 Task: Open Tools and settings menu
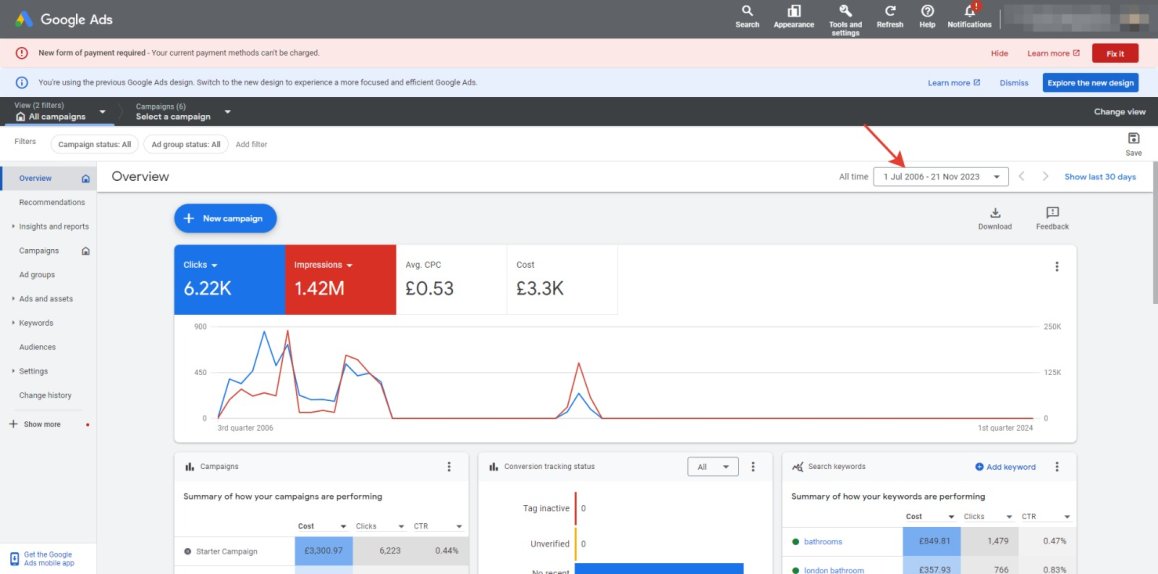click(845, 20)
